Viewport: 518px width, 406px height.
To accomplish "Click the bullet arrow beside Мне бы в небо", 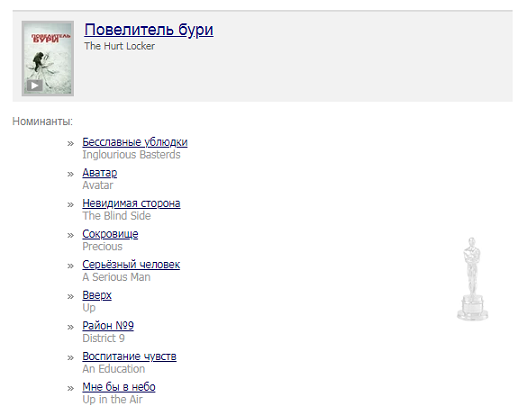I will (70, 389).
